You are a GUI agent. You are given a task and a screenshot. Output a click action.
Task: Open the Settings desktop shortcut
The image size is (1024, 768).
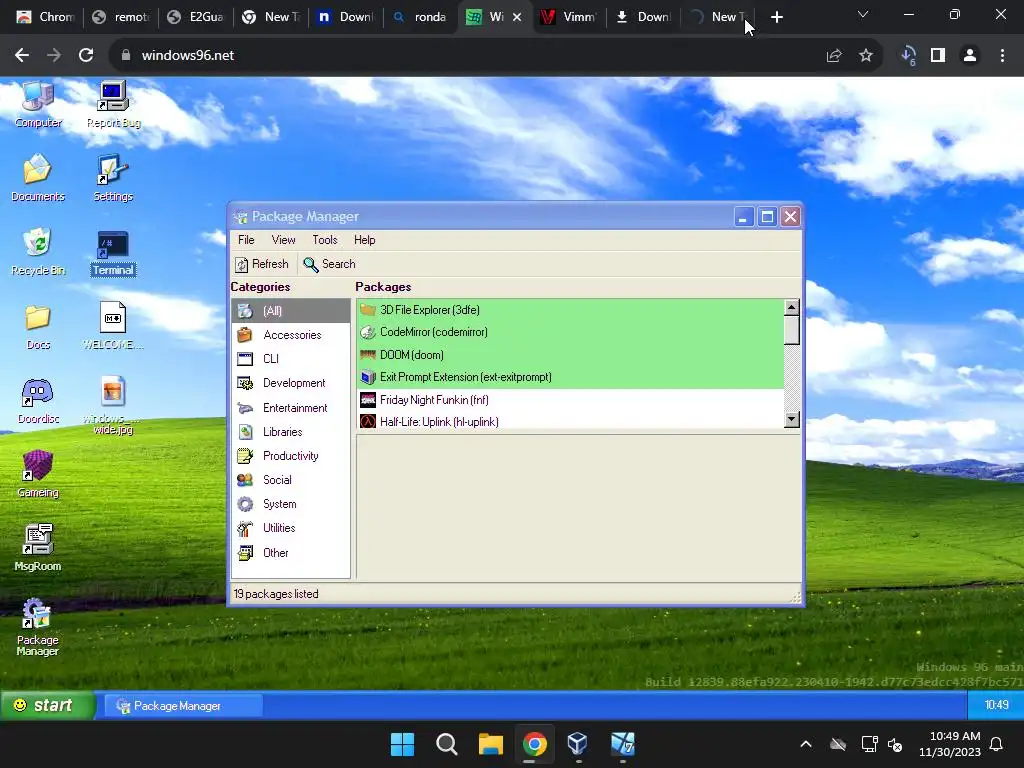(113, 178)
